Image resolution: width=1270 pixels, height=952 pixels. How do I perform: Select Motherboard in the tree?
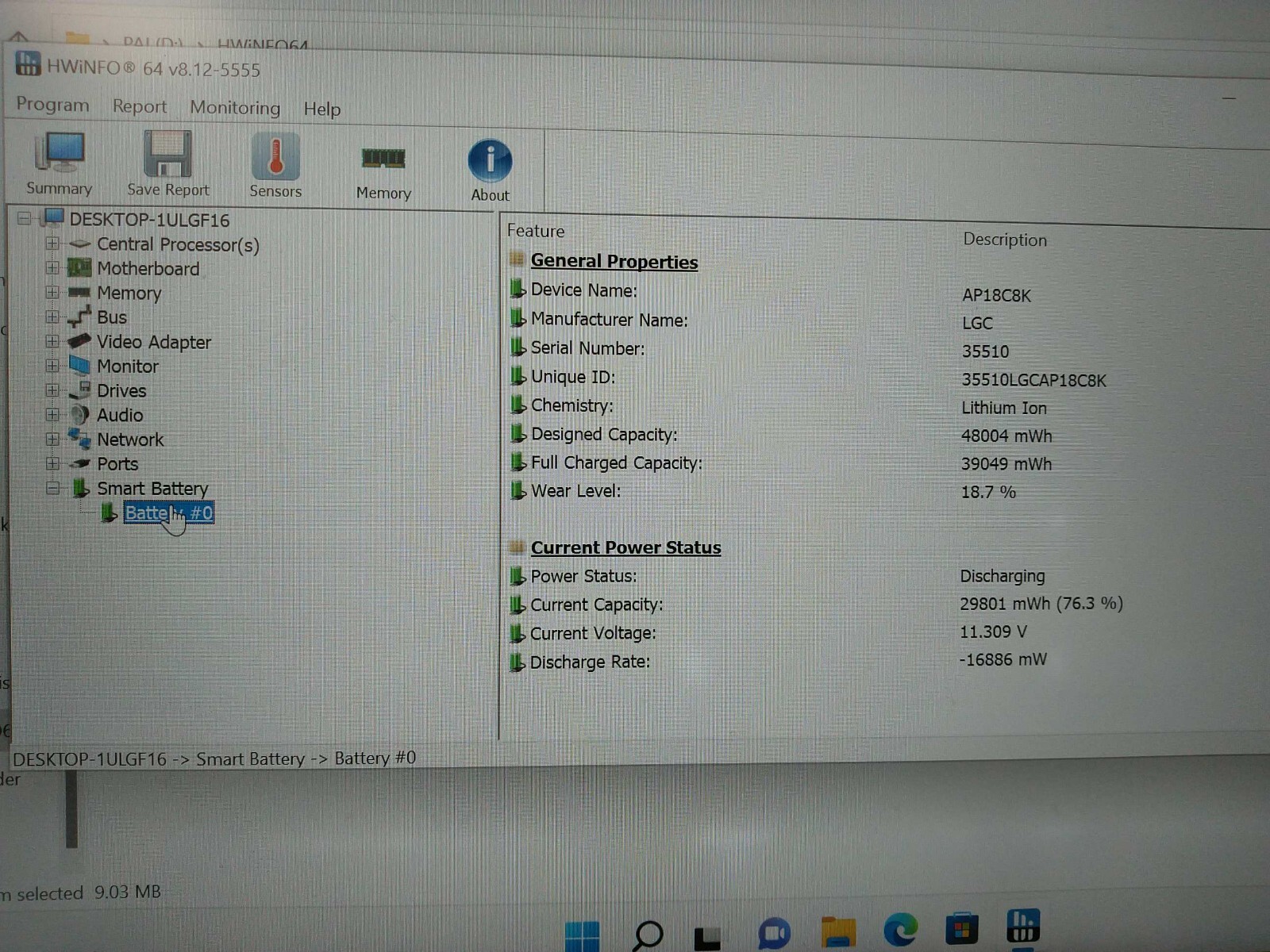[148, 269]
